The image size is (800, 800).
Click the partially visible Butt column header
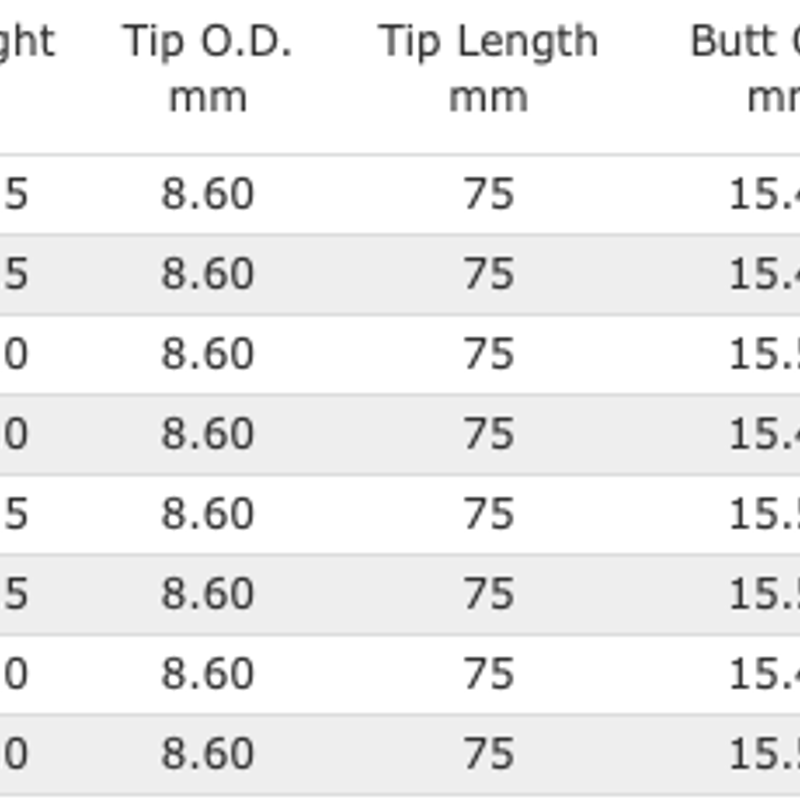point(745,68)
